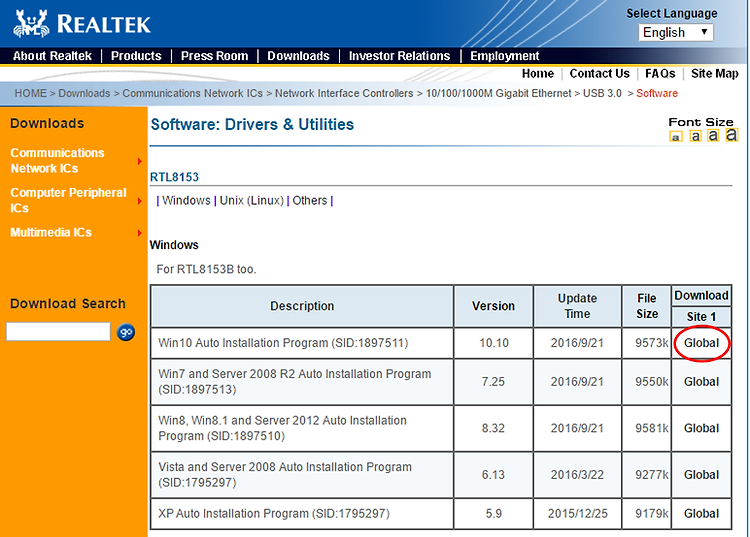Open the Products menu
The image size is (750, 537).
pyautogui.click(x=136, y=56)
